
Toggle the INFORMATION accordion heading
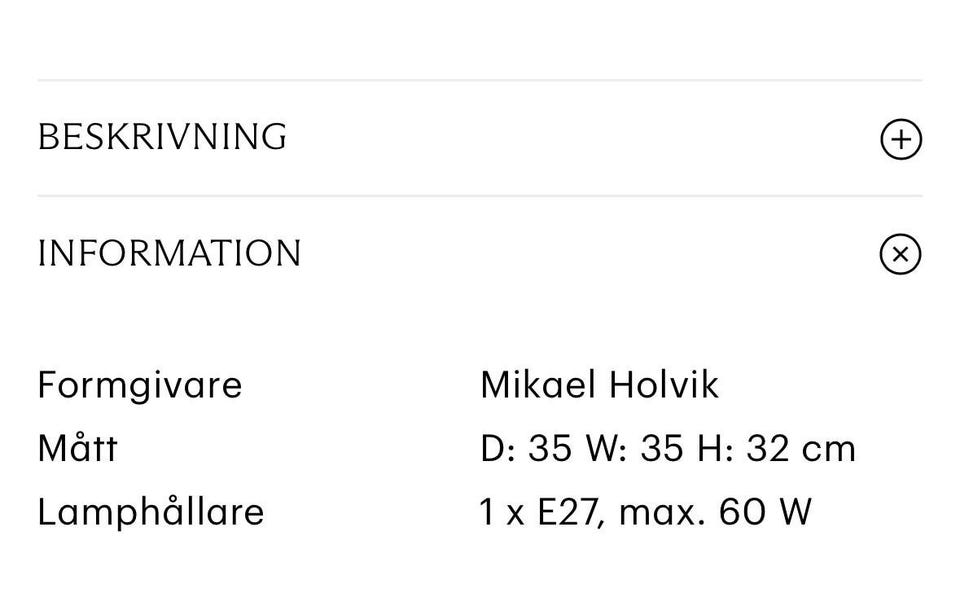[x=169, y=254]
